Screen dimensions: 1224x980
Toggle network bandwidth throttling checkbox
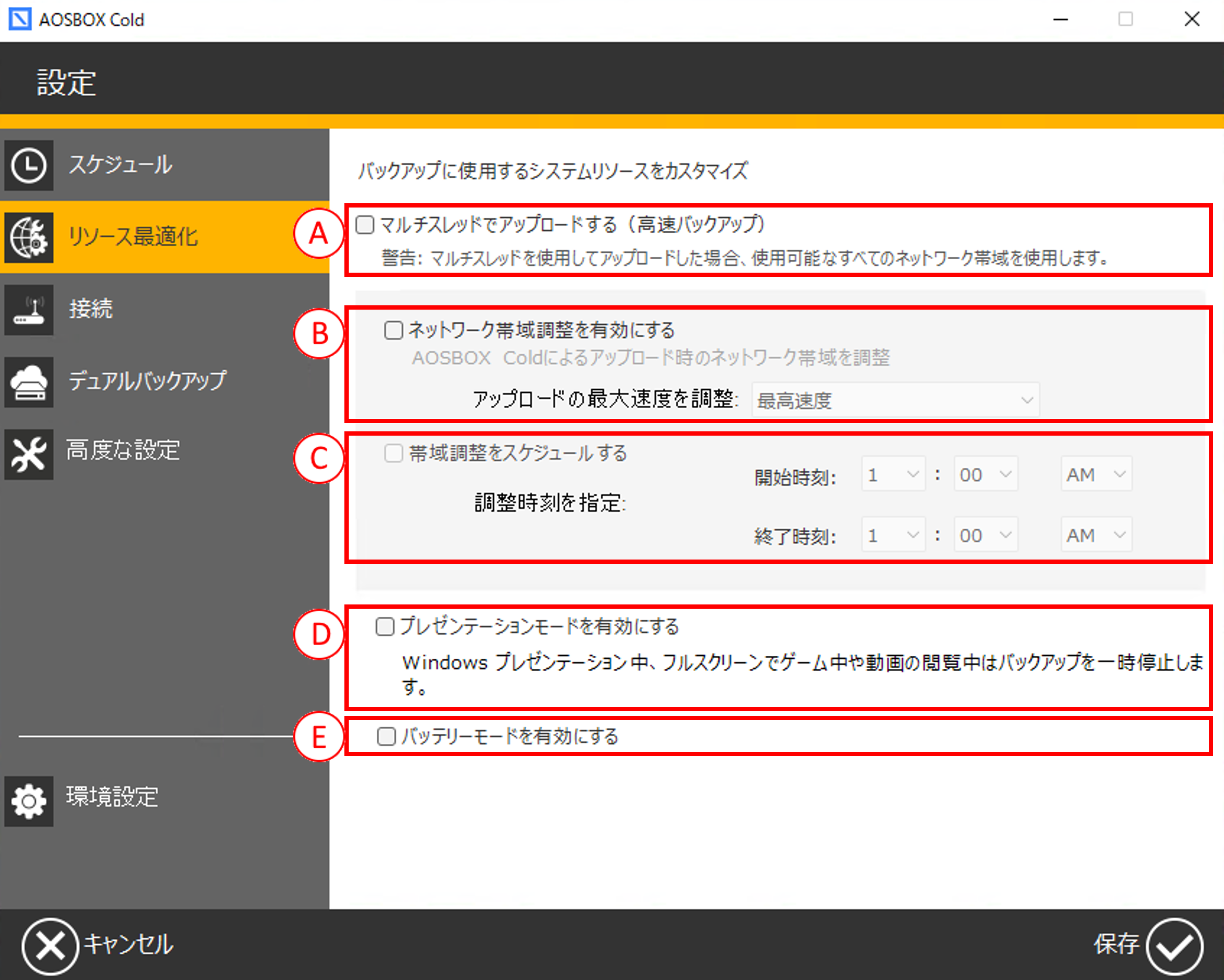pyautogui.click(x=394, y=330)
